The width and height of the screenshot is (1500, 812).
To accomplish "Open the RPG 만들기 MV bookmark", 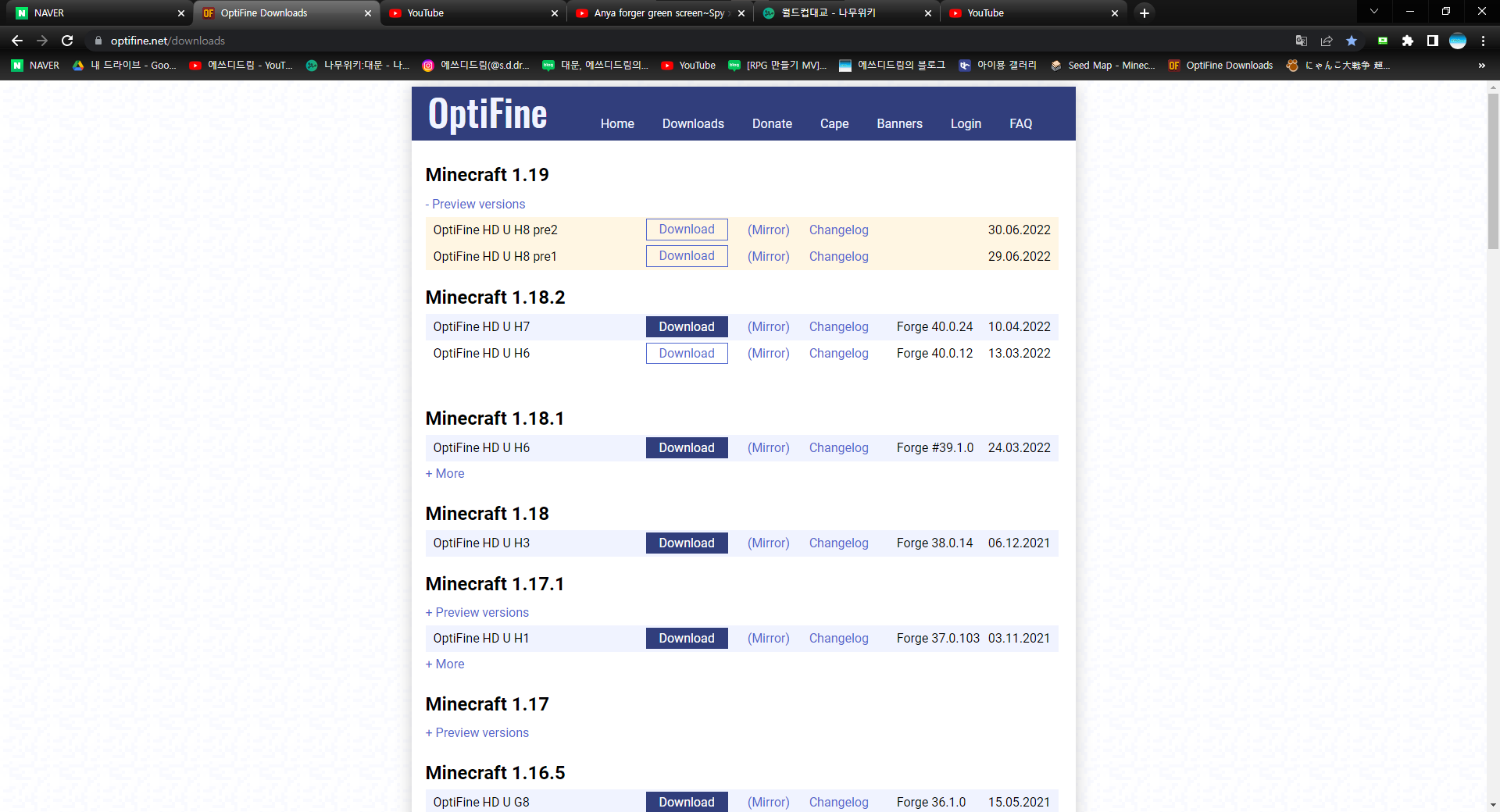I will 777,66.
